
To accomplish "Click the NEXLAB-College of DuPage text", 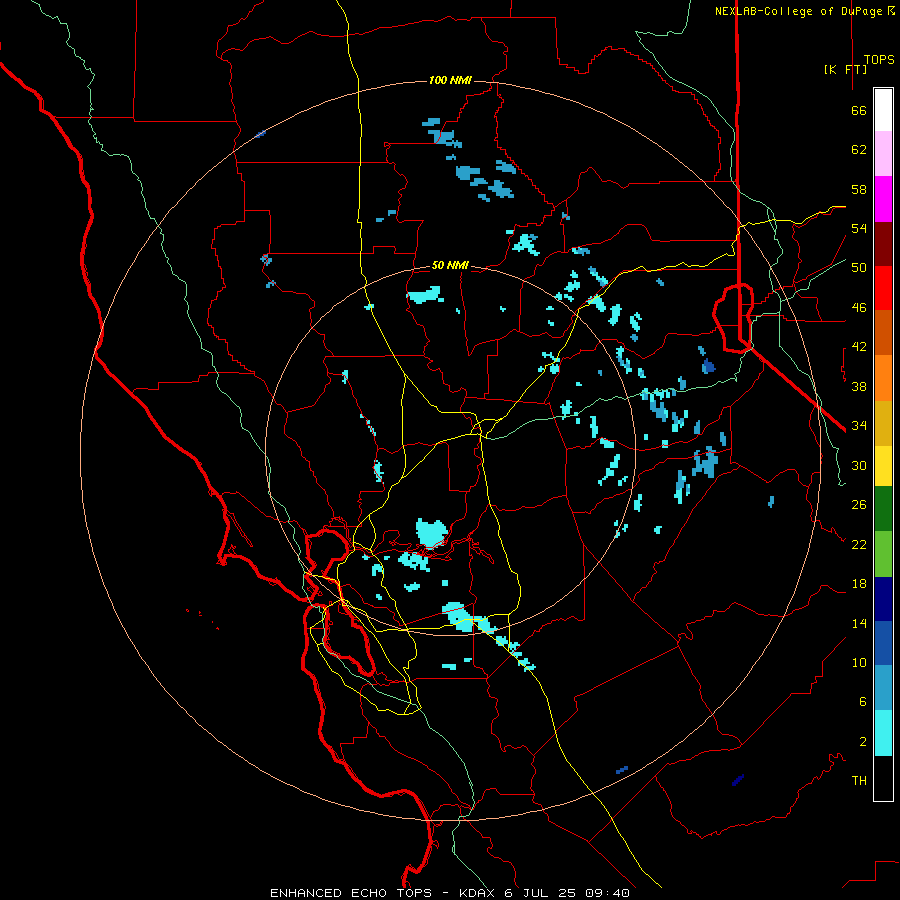I will (x=799, y=11).
